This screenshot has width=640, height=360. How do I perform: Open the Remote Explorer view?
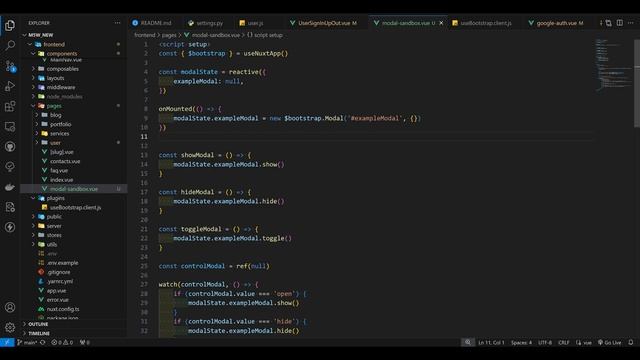(x=10, y=127)
